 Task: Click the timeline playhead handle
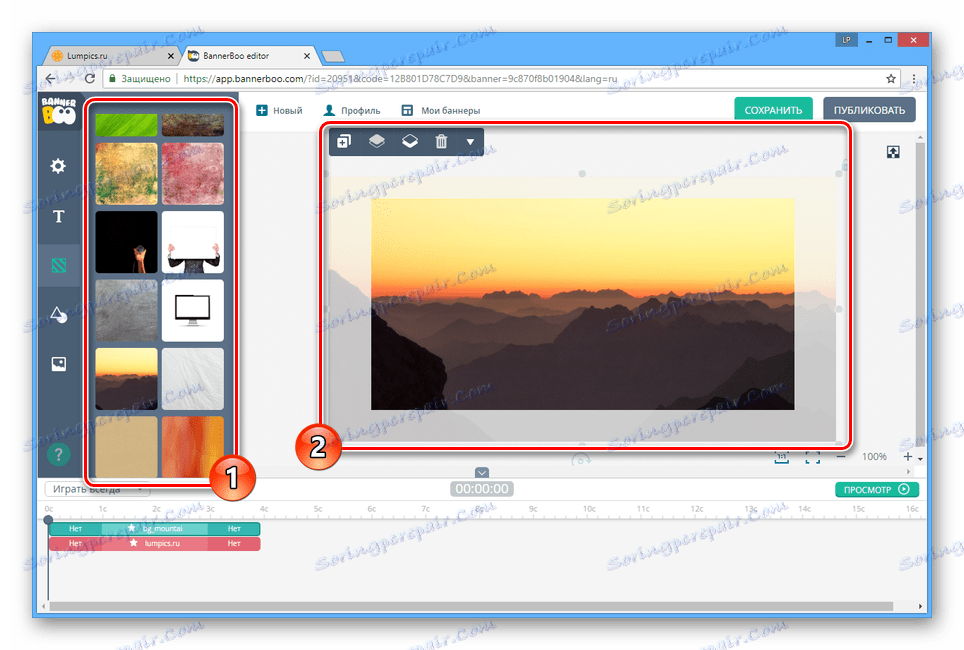point(49,520)
